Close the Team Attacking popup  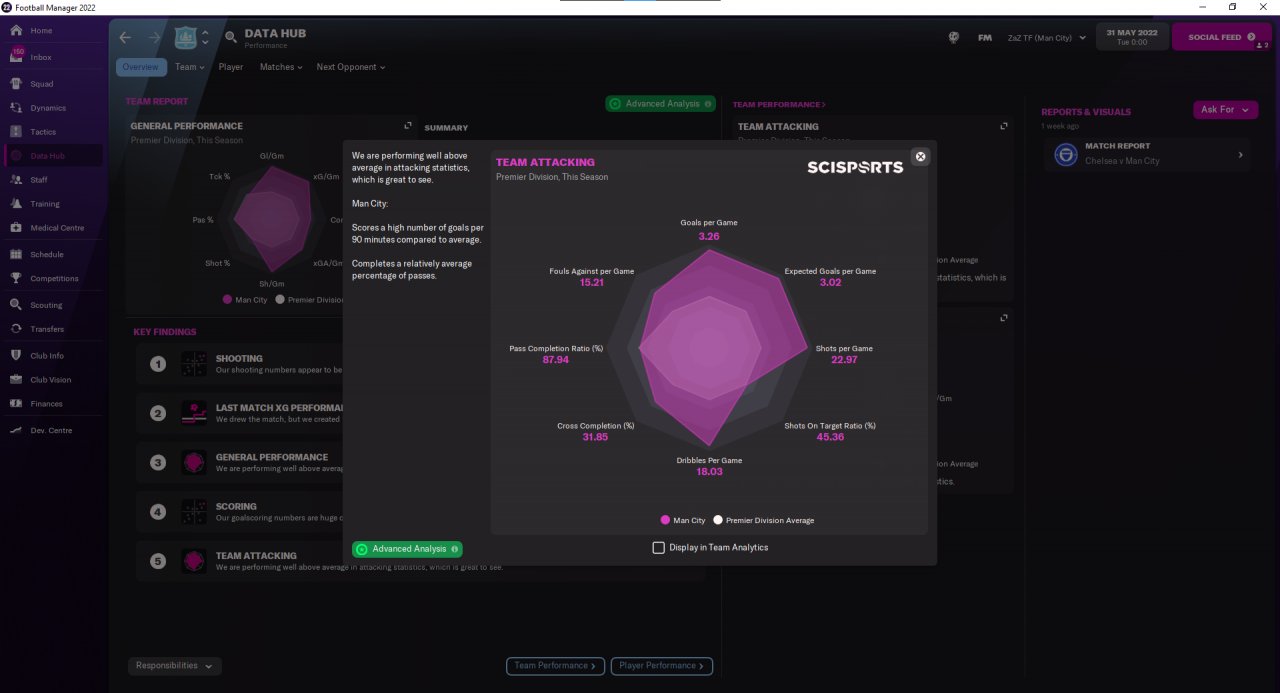click(x=921, y=157)
